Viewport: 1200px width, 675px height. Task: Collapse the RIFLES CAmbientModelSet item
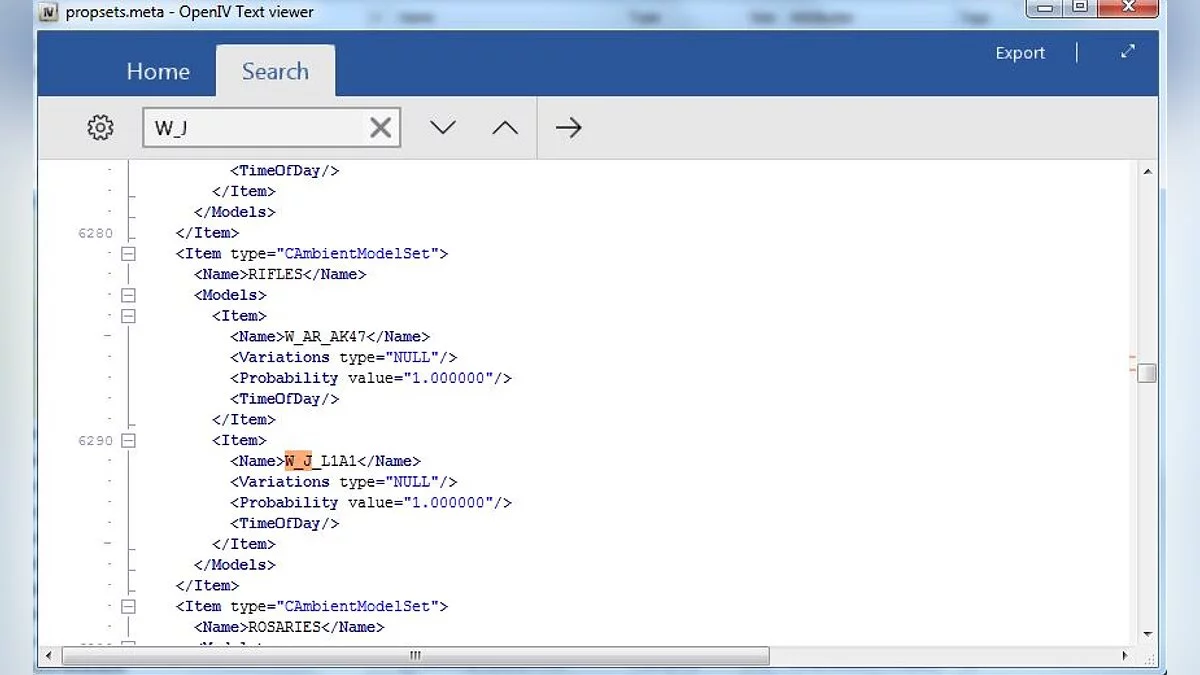coord(128,254)
